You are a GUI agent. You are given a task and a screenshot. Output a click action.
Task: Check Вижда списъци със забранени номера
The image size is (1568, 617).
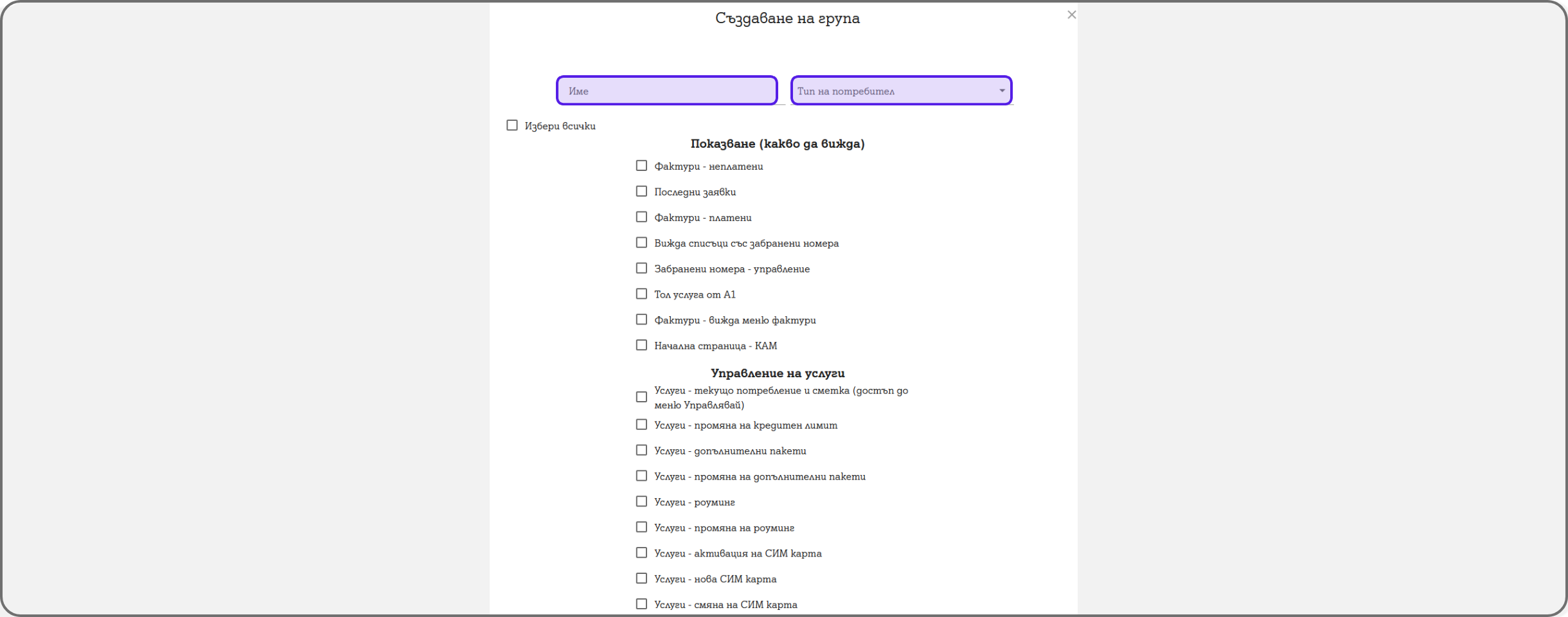(x=641, y=243)
